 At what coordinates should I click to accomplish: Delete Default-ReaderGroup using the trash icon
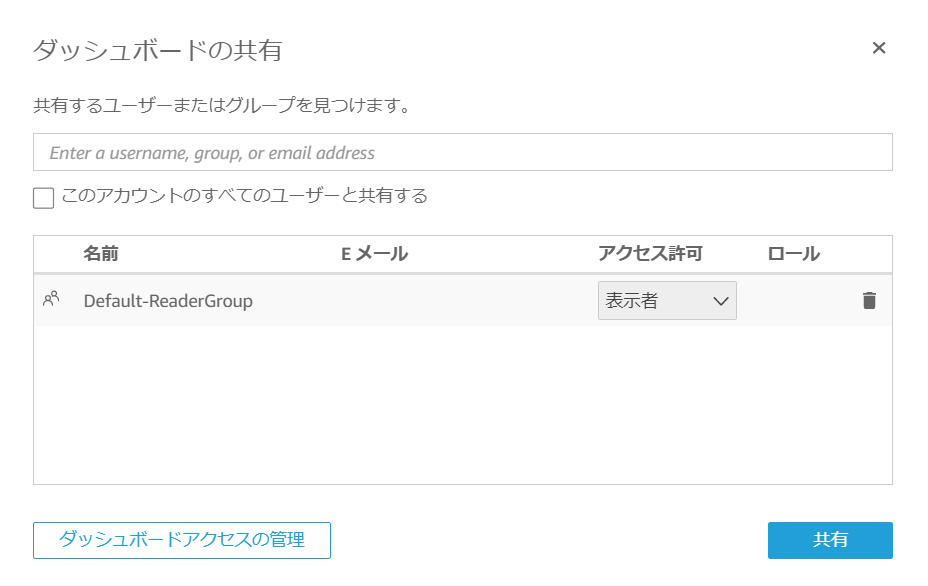click(869, 300)
